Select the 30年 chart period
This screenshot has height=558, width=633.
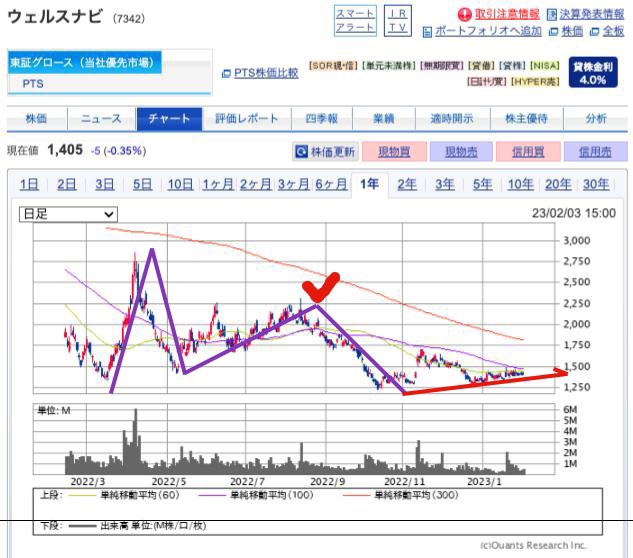[x=596, y=185]
